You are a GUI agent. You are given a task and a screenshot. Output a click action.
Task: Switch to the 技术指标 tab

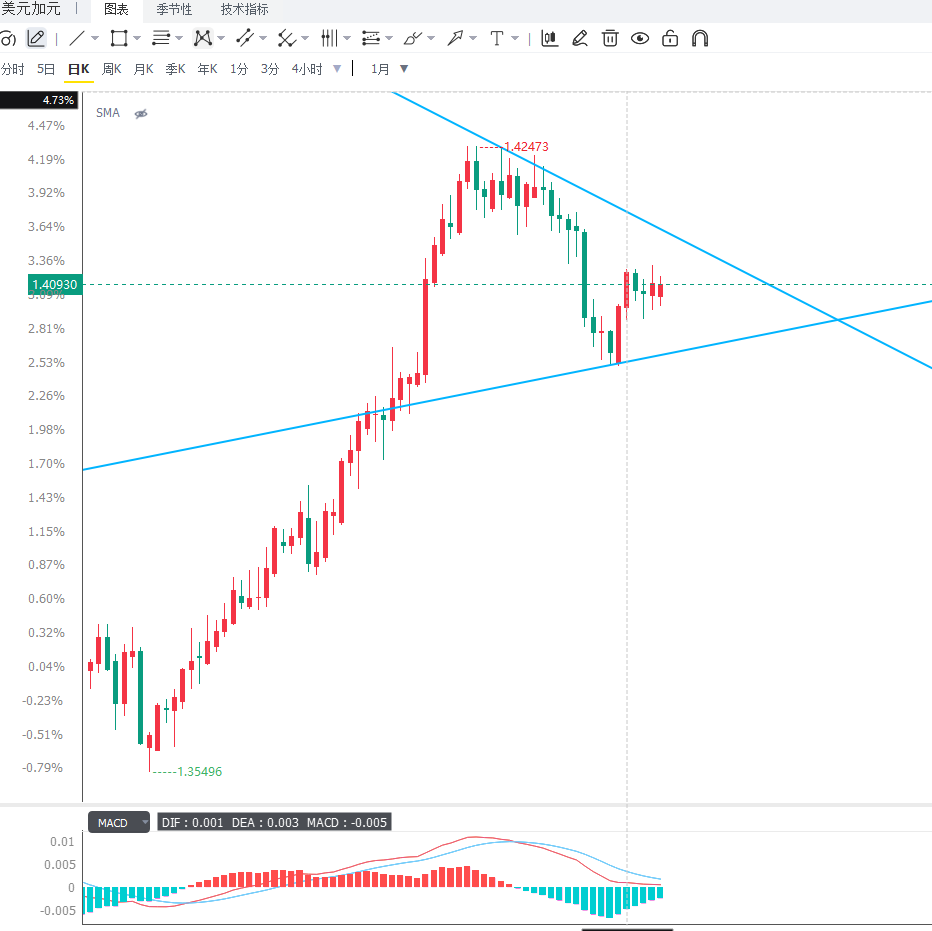[244, 10]
